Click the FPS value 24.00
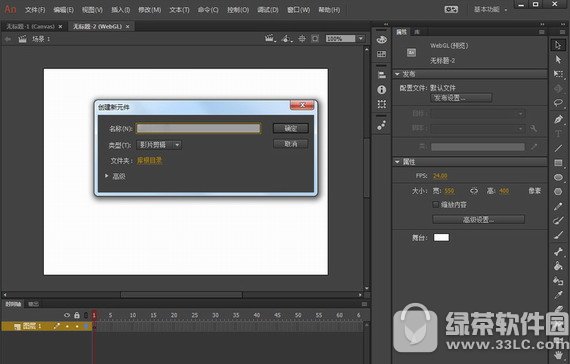The height and width of the screenshot is (364, 570). pyautogui.click(x=440, y=176)
